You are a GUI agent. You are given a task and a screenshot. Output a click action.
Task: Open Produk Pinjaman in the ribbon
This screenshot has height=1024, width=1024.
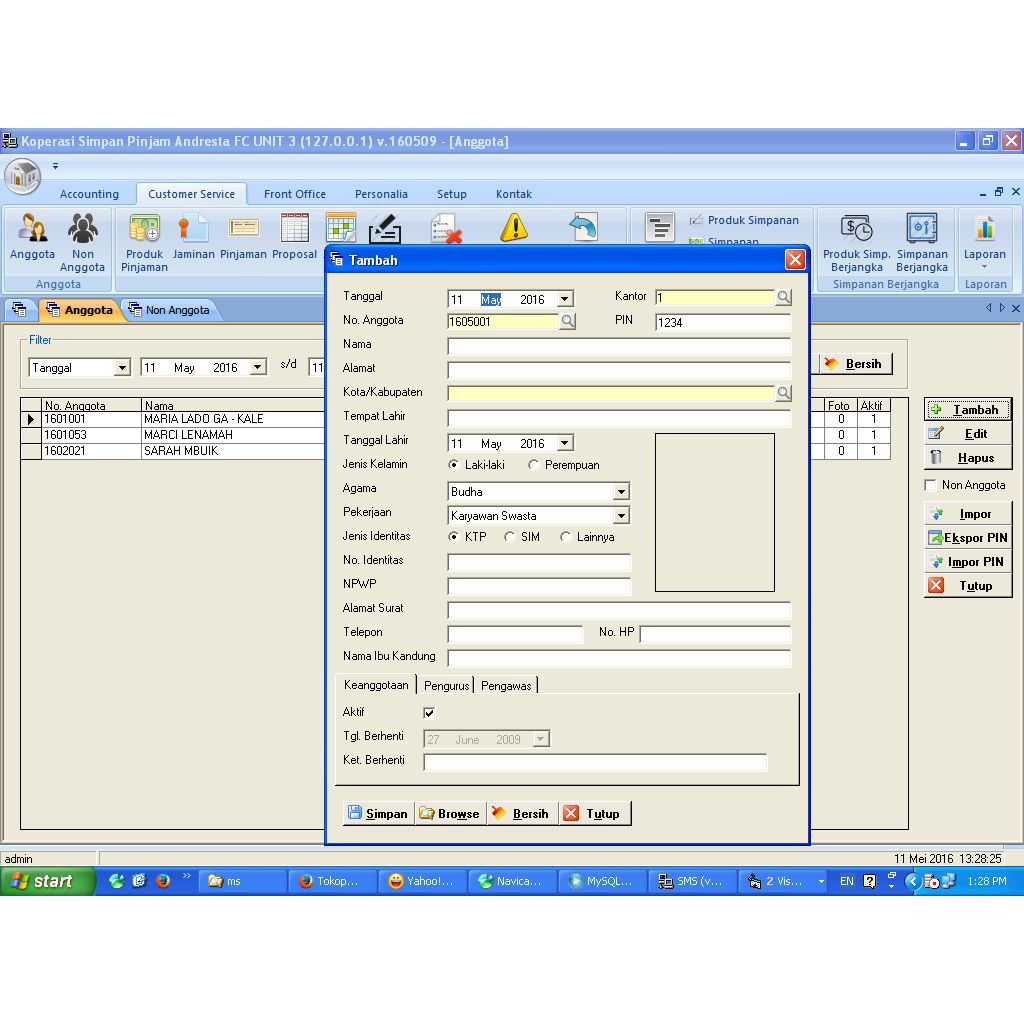coord(144,242)
